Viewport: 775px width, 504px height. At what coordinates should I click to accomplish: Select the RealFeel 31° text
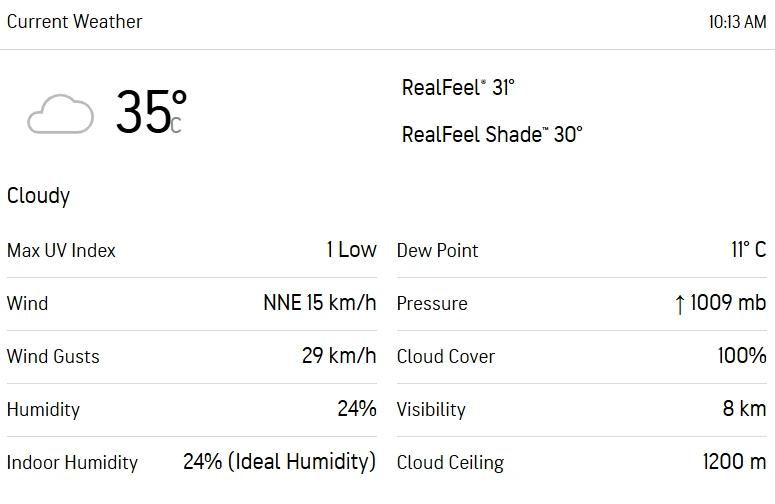coord(458,87)
